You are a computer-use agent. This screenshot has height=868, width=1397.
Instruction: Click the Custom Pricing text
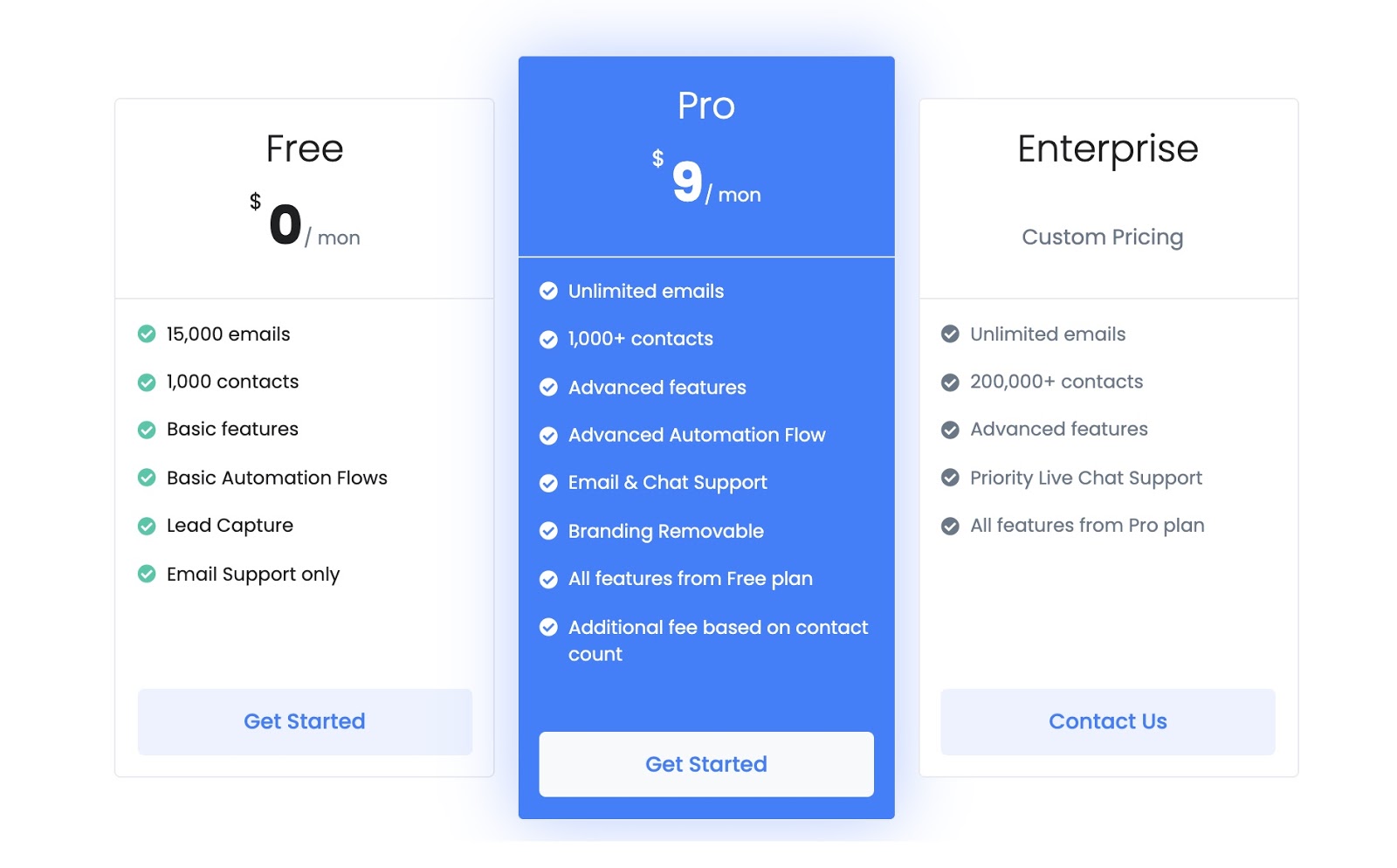click(x=1102, y=237)
